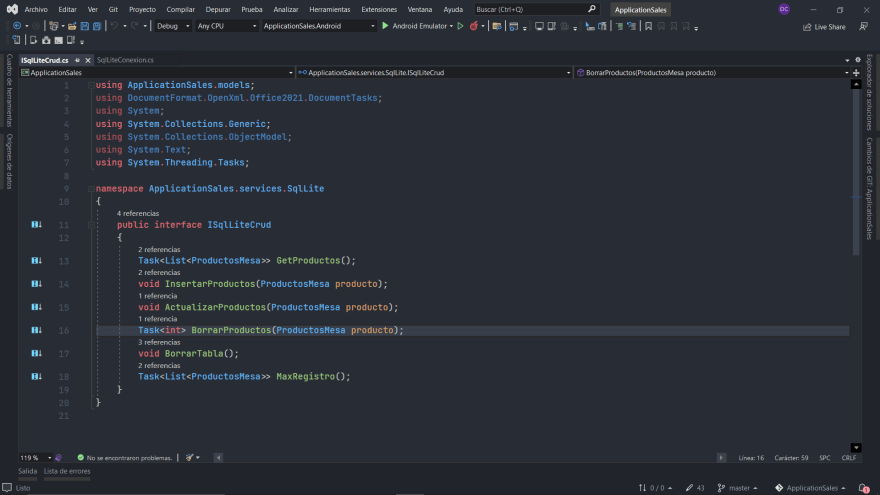Open the Any CPU platform dropdown
Screen dimensions: 880x495
pos(227,26)
